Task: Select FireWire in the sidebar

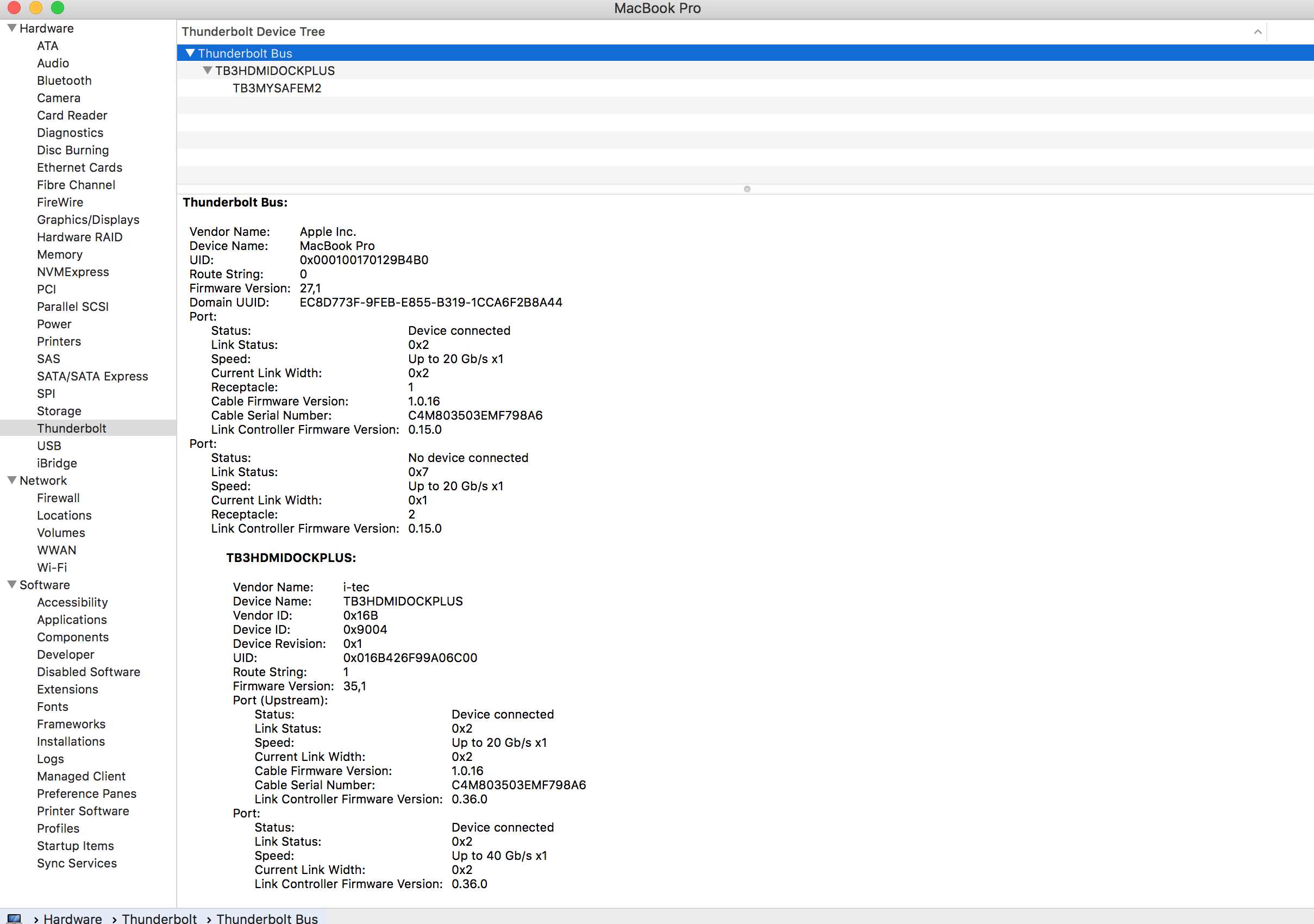Action: (60, 202)
